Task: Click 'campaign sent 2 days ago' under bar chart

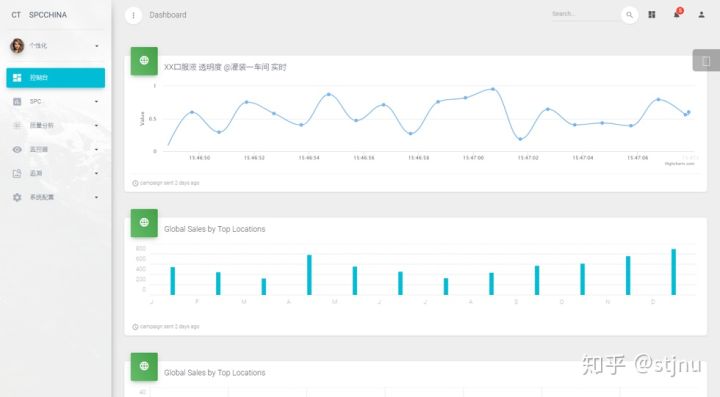Action: pyautogui.click(x=169, y=327)
